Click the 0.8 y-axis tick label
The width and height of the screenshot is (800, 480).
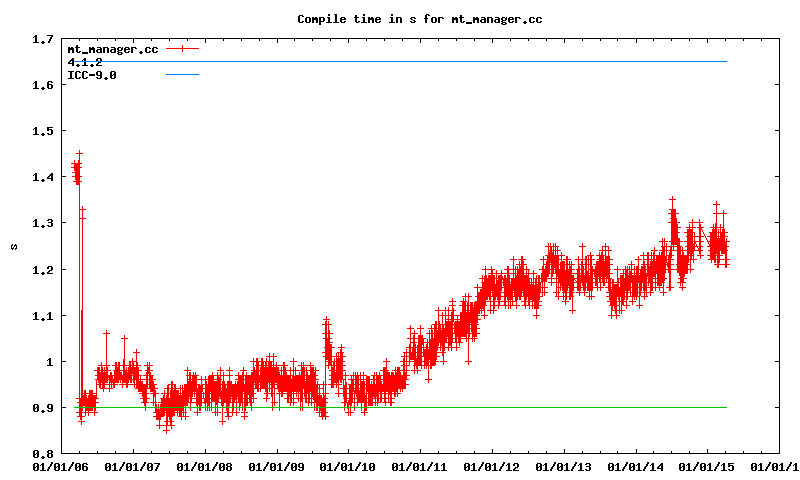click(42, 454)
